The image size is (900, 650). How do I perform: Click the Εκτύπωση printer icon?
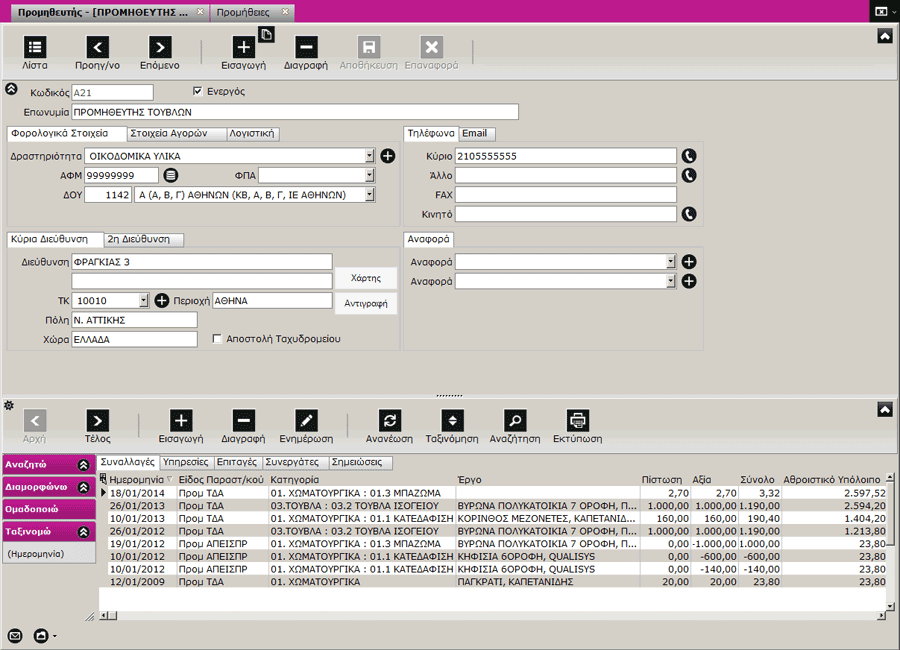(577, 421)
